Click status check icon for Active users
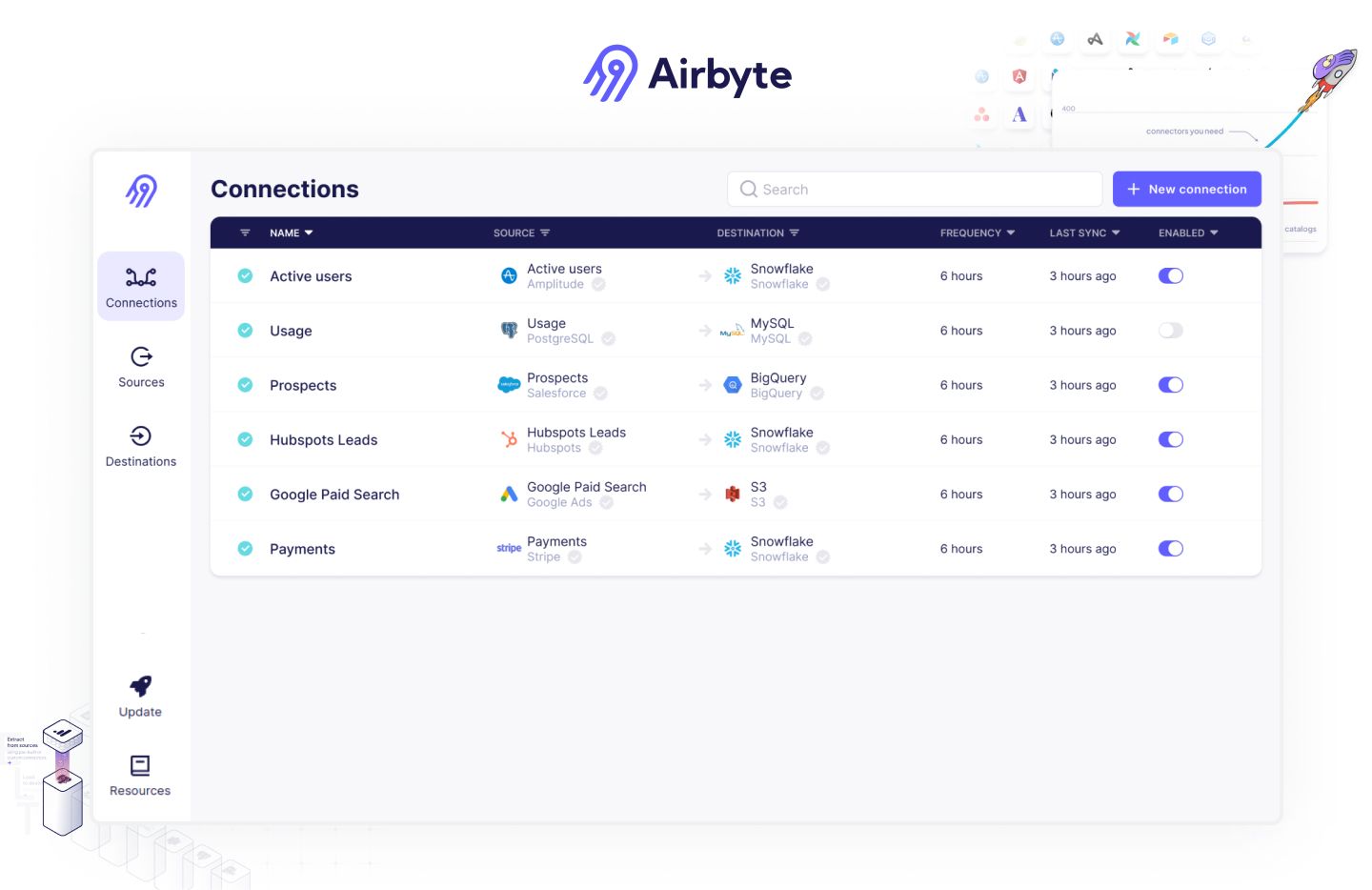Viewport: 1372px width, 890px height. point(245,275)
